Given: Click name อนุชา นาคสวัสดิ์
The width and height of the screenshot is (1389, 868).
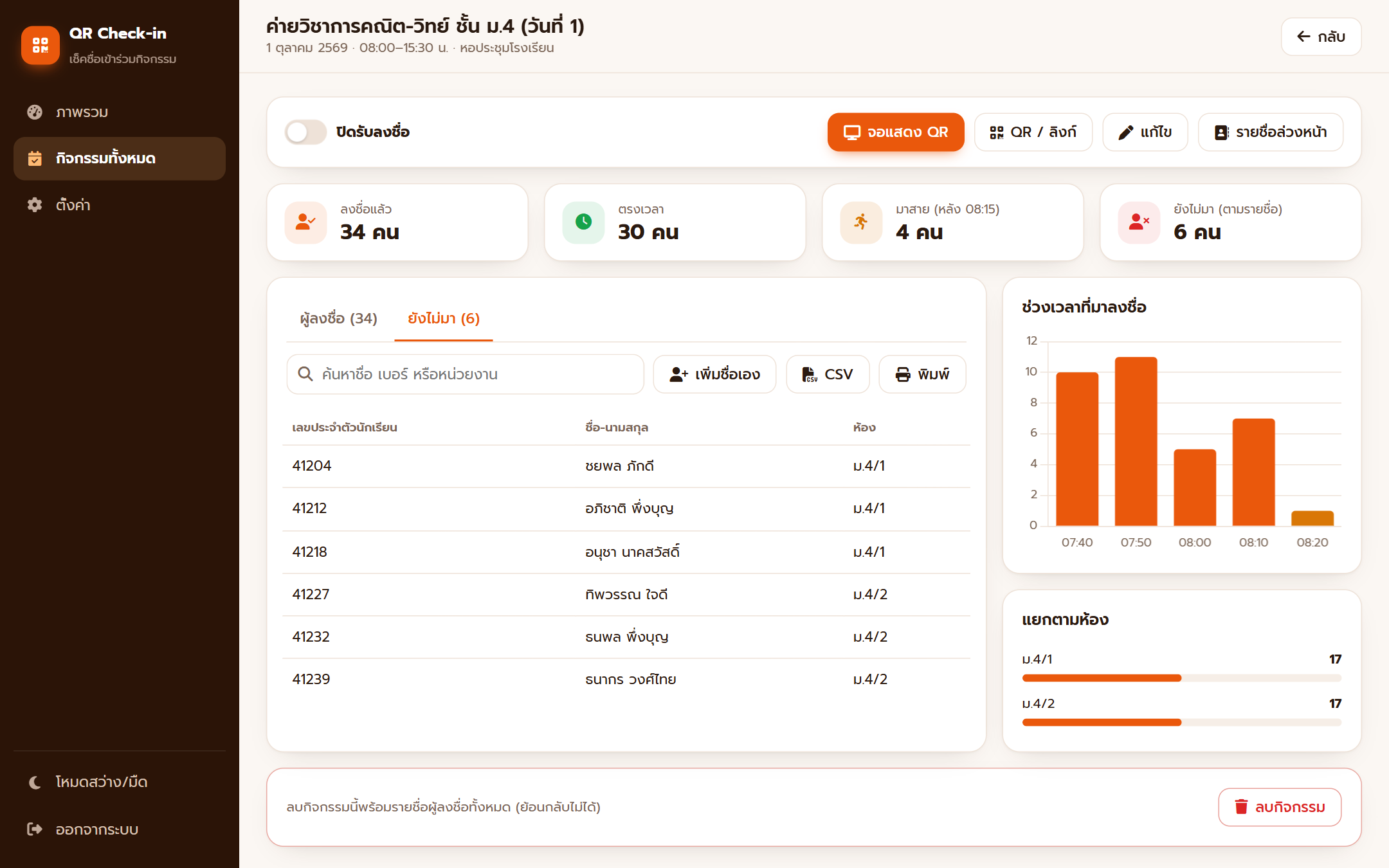Looking at the screenshot, I should [632, 552].
